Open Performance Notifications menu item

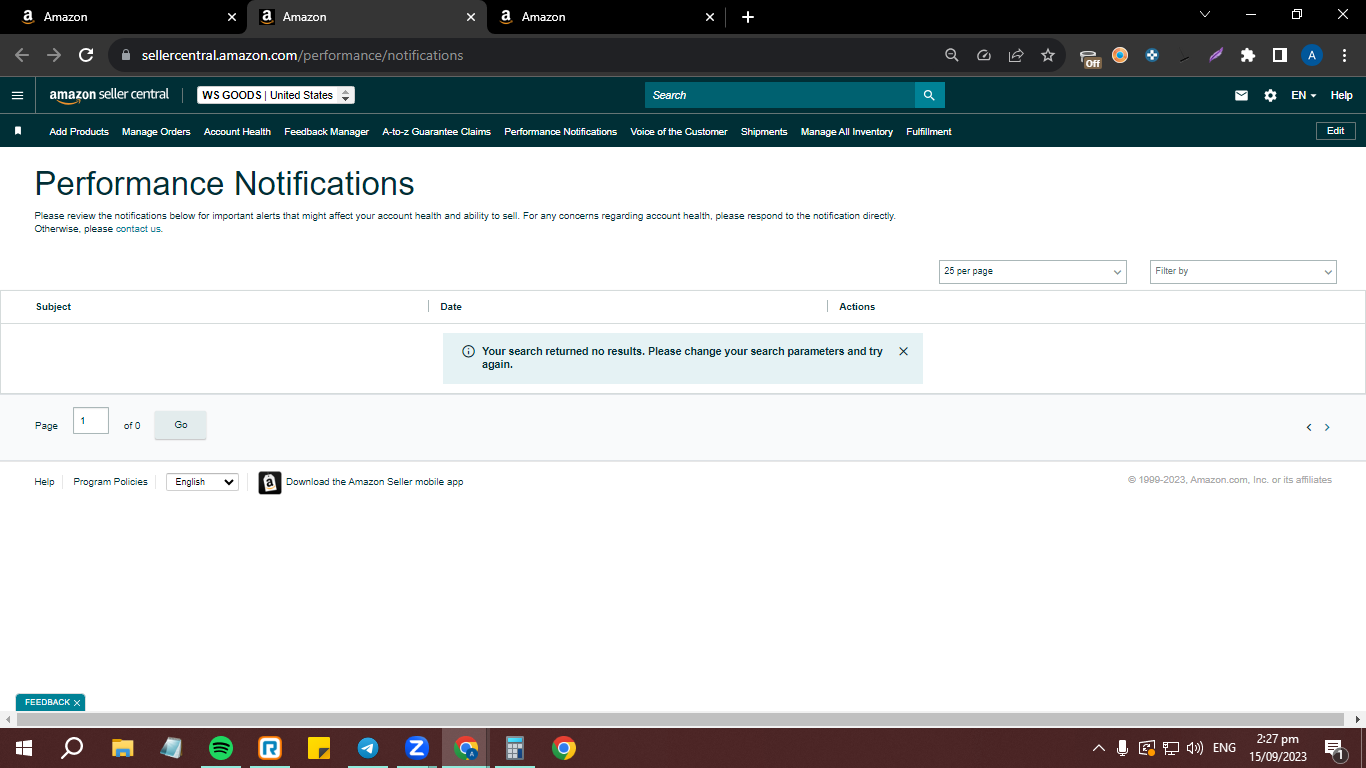coord(560,132)
